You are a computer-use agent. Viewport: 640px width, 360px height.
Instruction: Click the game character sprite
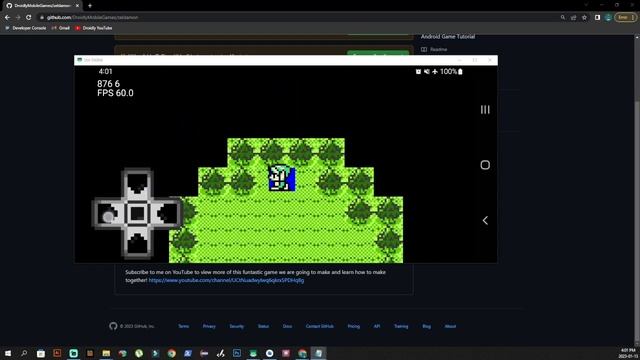(282, 178)
